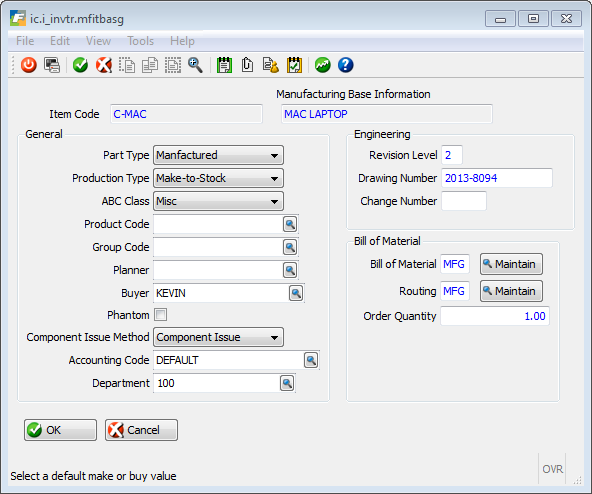Open the Buyer lookup search icon
This screenshot has height=494, width=592.
point(296,293)
